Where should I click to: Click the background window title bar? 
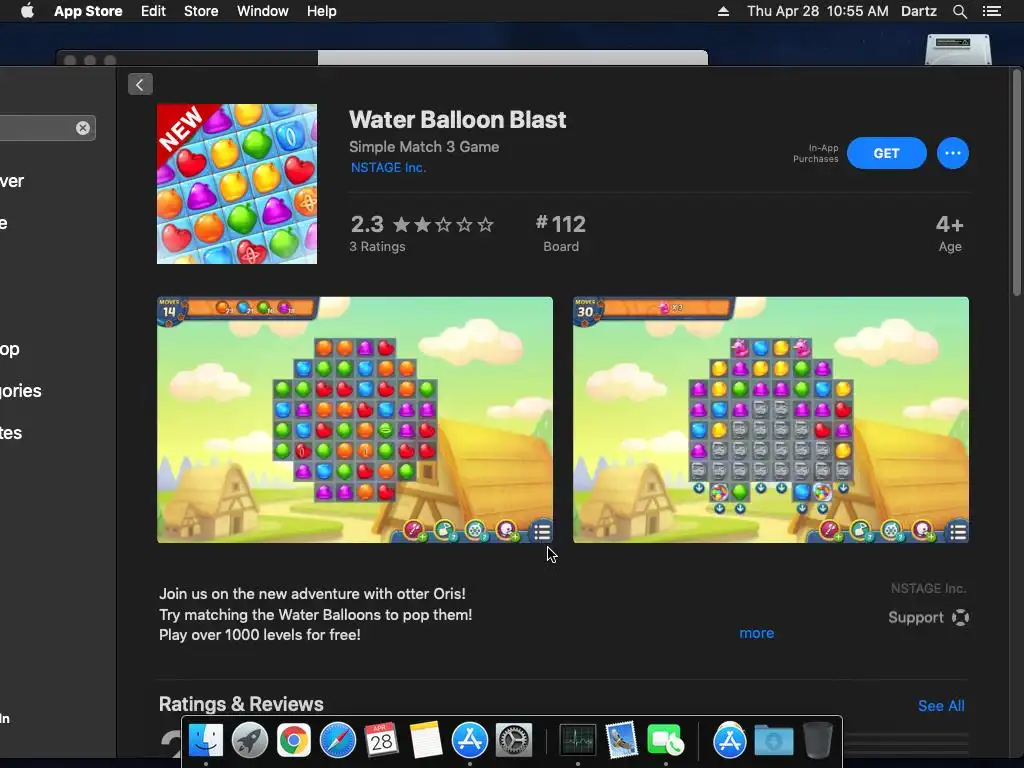tap(382, 57)
